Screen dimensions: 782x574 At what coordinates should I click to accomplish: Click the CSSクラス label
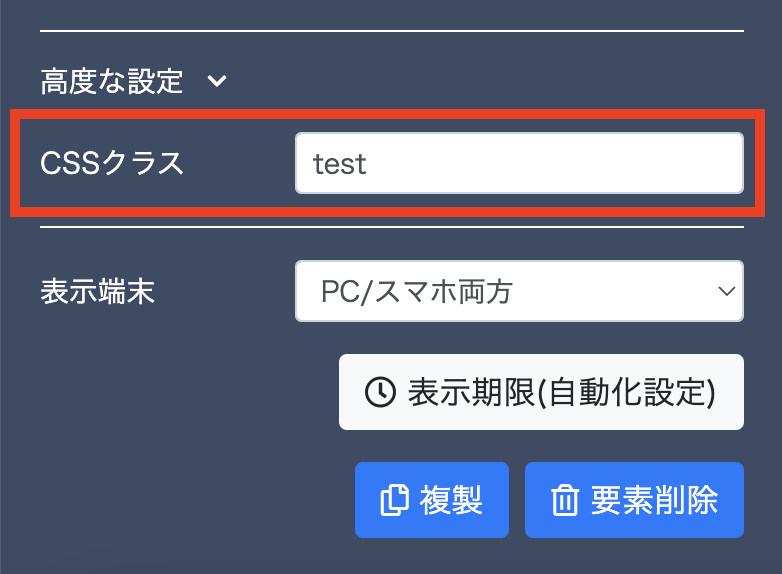click(112, 163)
